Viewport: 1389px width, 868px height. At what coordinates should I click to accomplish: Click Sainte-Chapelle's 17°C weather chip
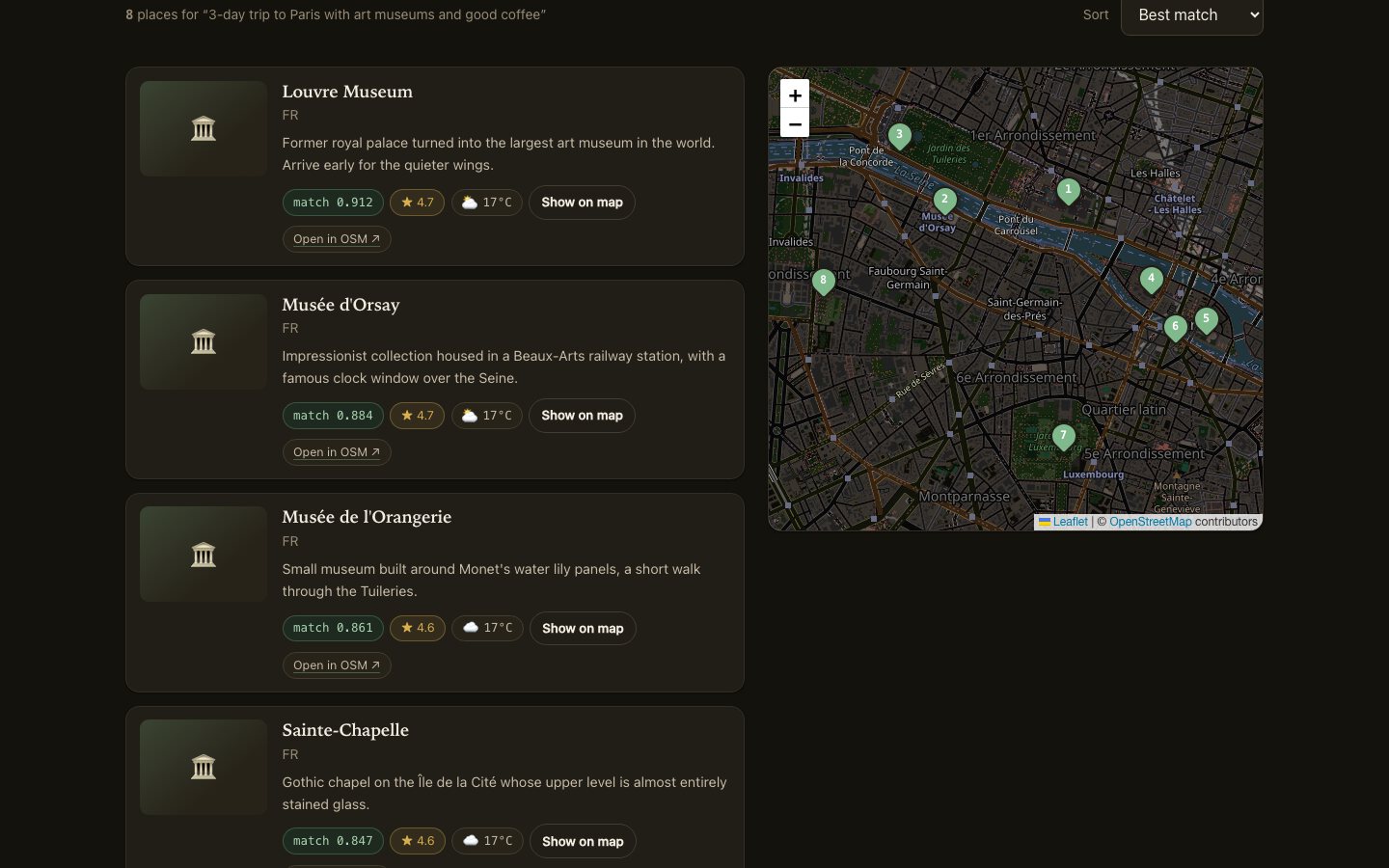point(488,841)
